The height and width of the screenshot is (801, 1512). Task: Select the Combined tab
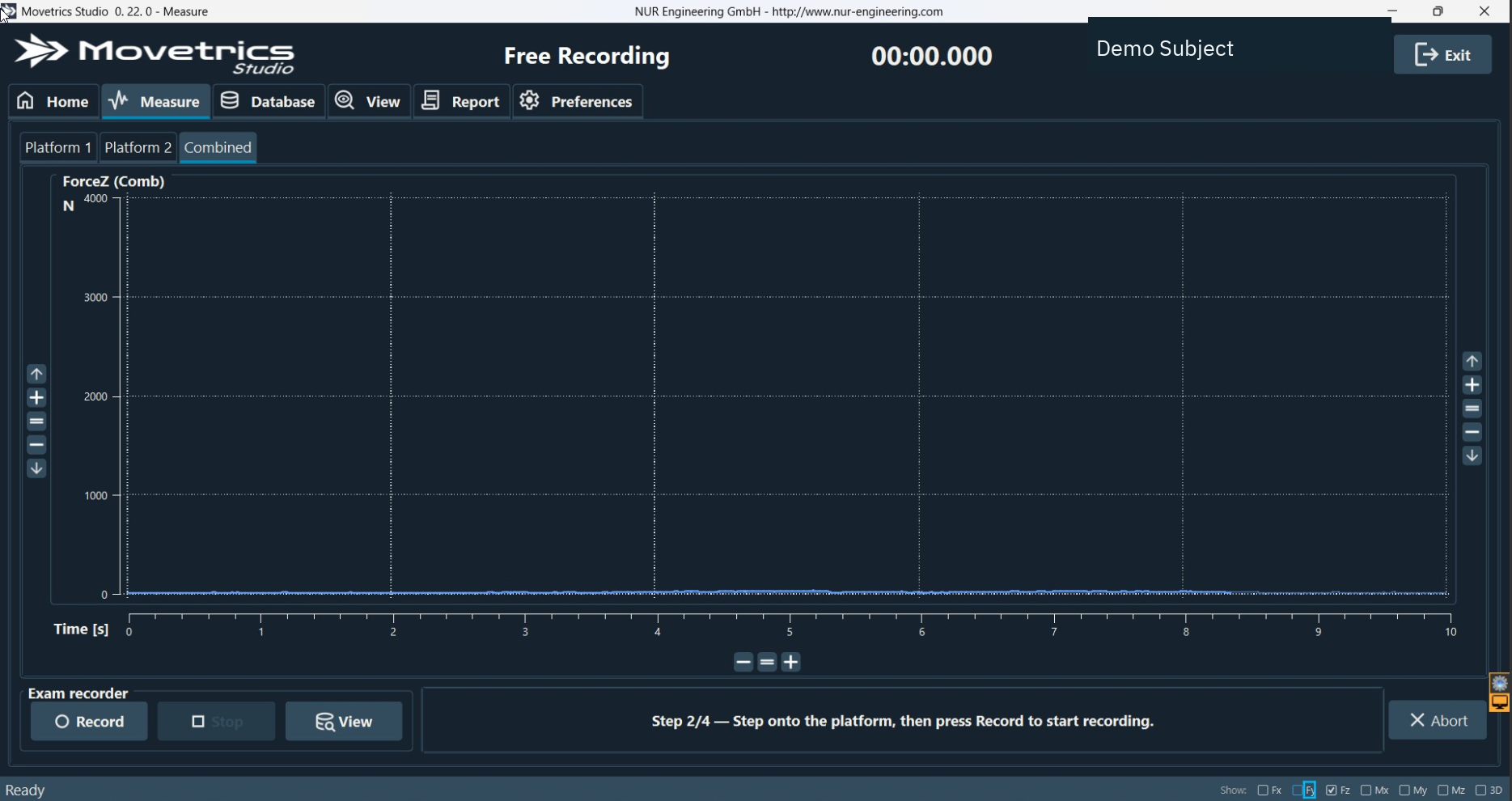tap(218, 147)
